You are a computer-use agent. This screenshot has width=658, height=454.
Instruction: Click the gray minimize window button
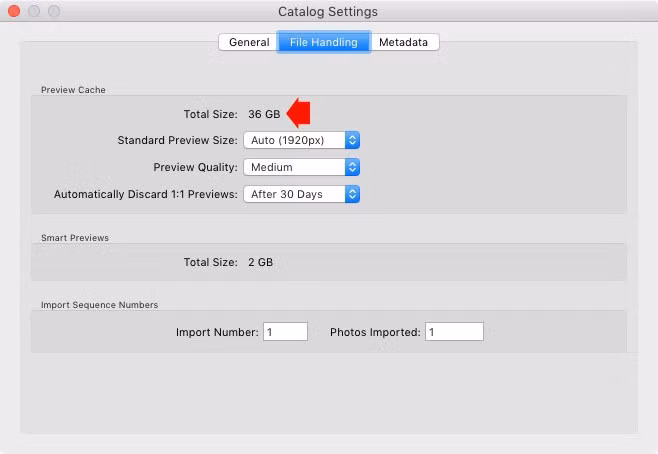pos(34,11)
